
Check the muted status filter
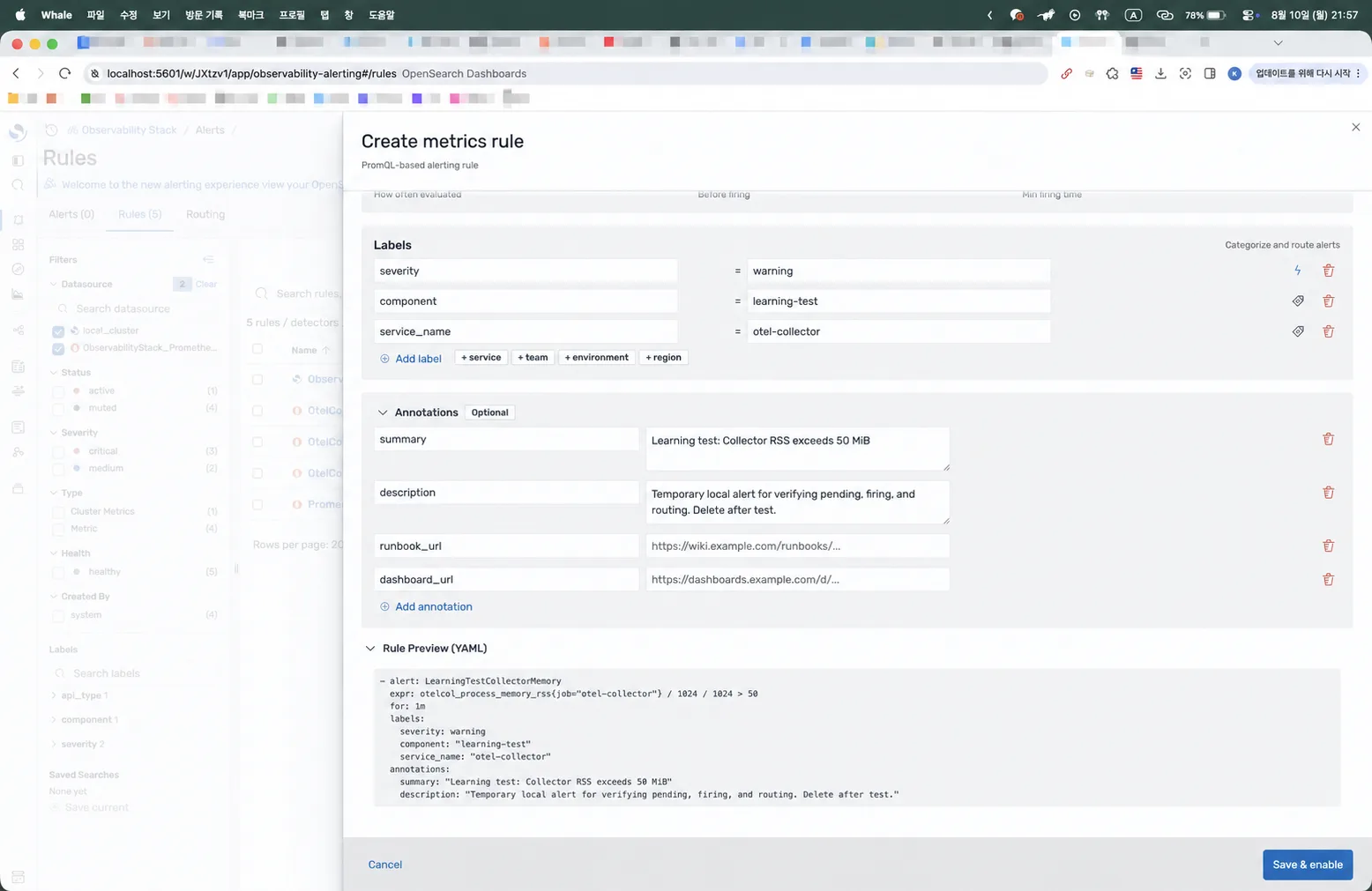click(58, 409)
